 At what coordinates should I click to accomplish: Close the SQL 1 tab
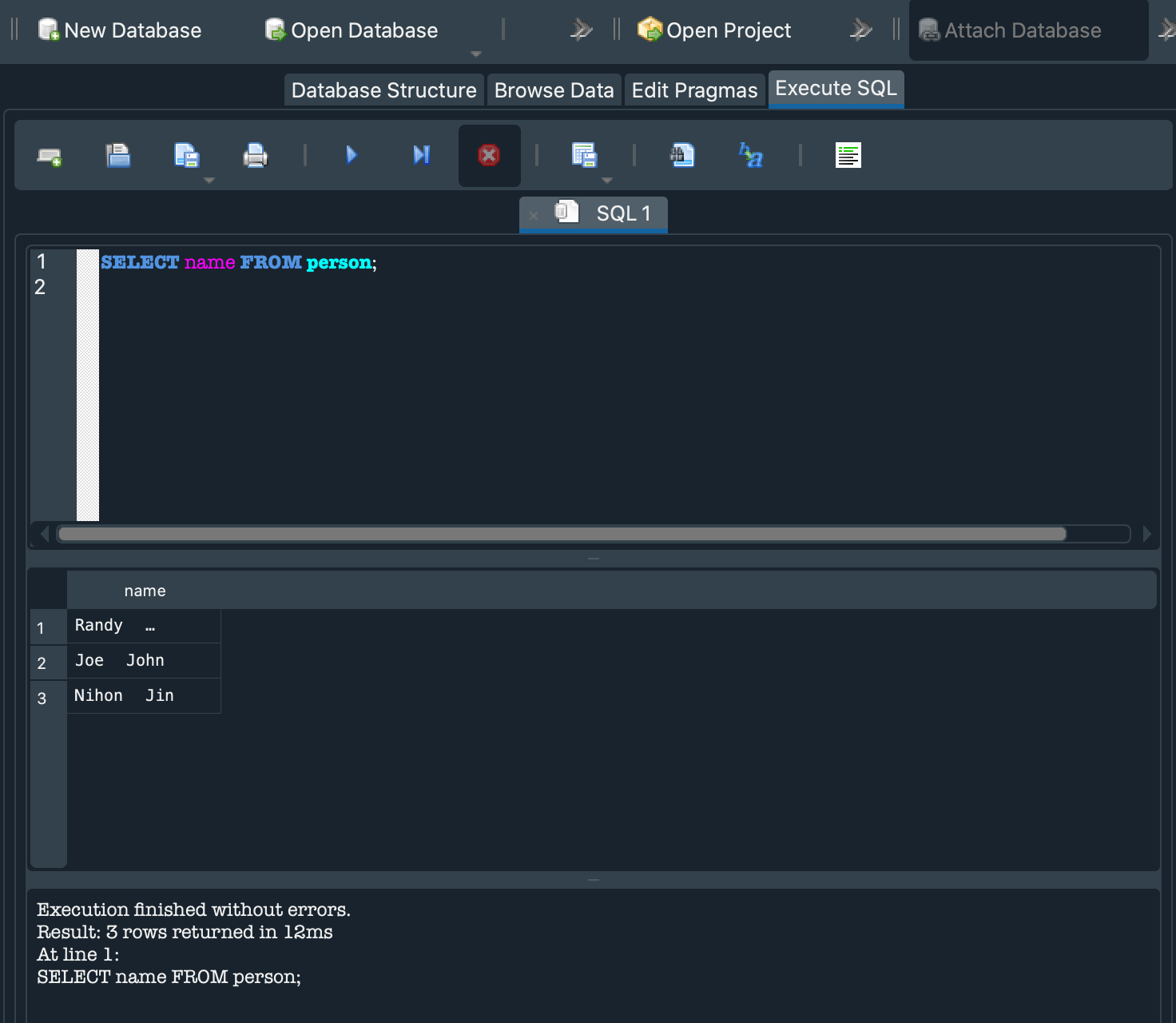click(534, 215)
